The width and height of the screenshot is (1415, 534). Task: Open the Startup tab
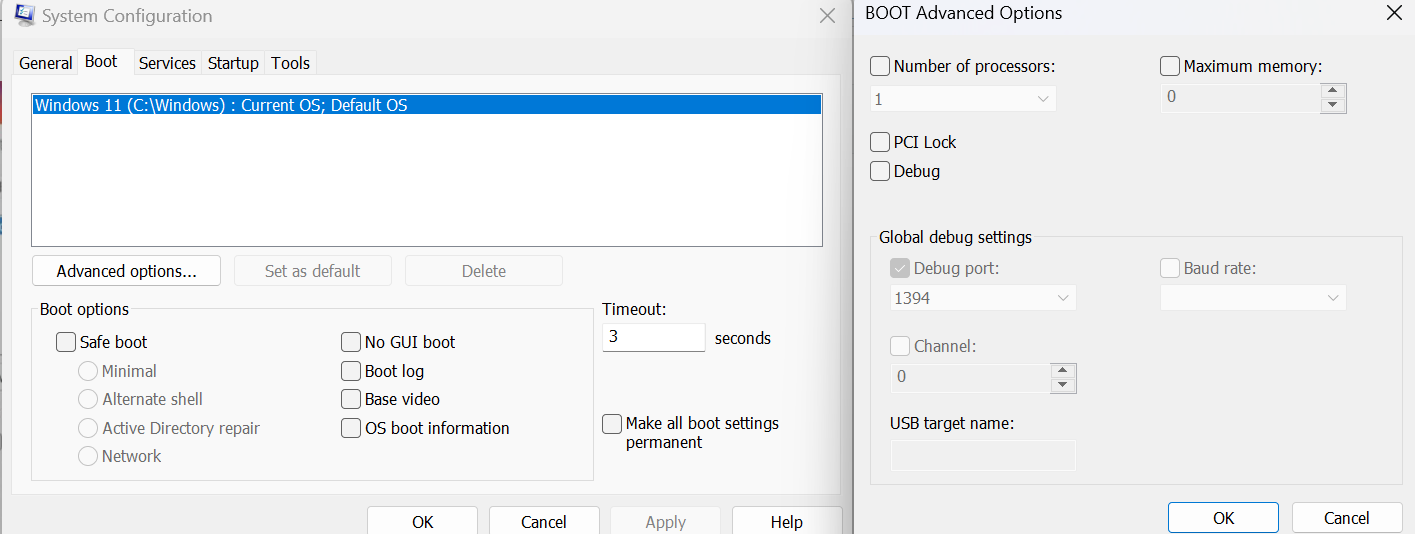pos(233,63)
